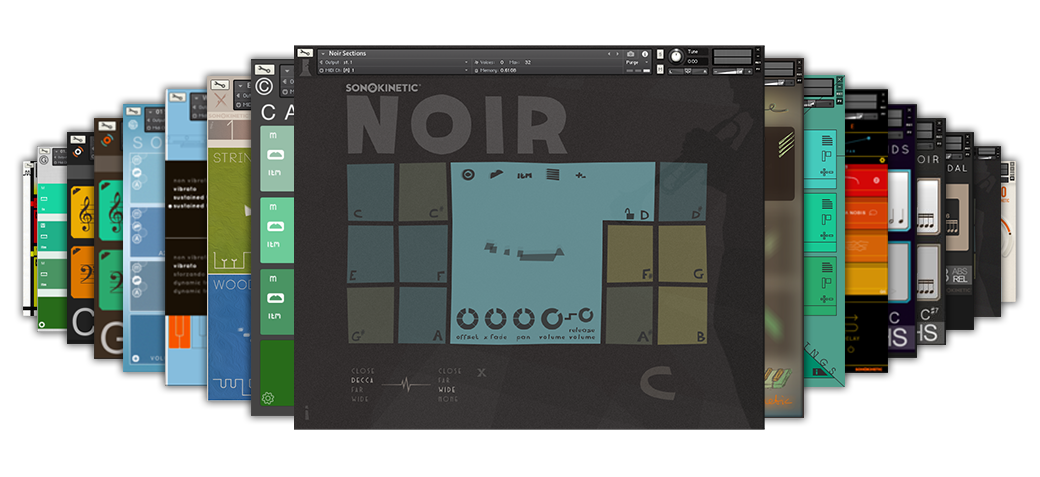Image resolution: width=1040 pixels, height=477 pixels.
Task: Click the orange circular logo in brown window
Action: click(x=106, y=141)
